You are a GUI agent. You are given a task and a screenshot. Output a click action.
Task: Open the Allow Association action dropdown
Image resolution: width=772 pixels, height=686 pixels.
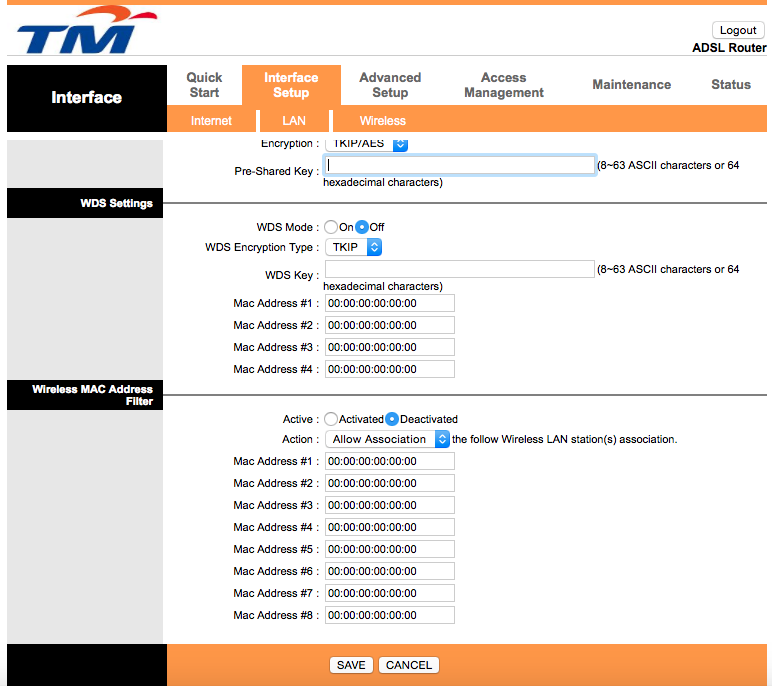[x=387, y=439]
